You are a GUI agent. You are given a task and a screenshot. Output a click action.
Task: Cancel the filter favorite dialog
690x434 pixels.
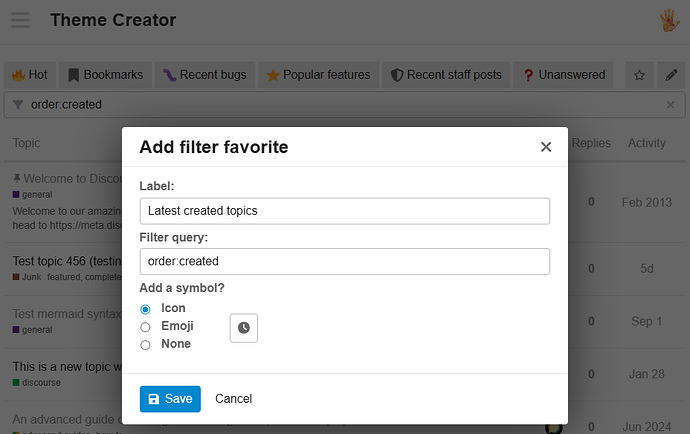click(x=233, y=399)
